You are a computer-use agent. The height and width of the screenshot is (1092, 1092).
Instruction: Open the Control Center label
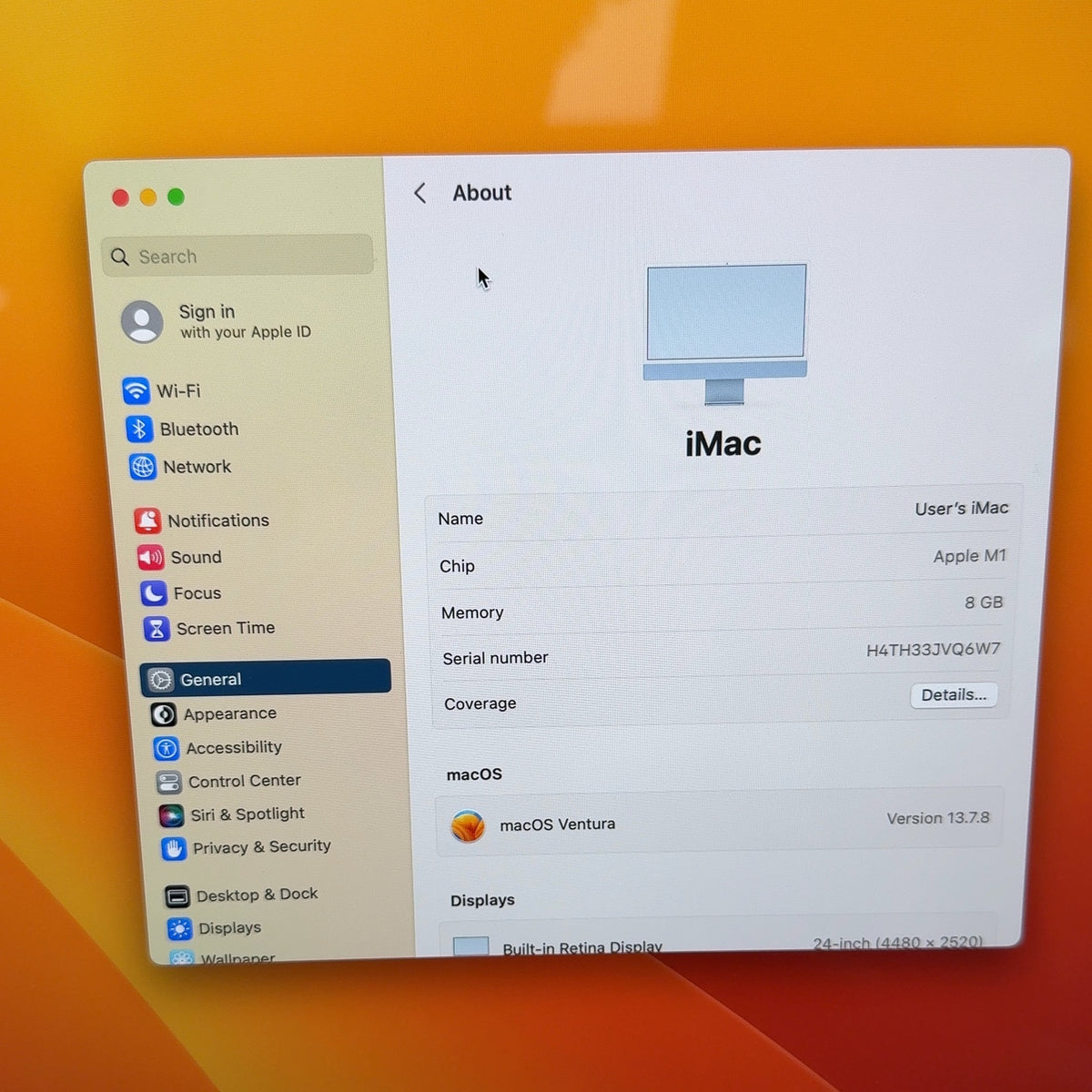(245, 781)
